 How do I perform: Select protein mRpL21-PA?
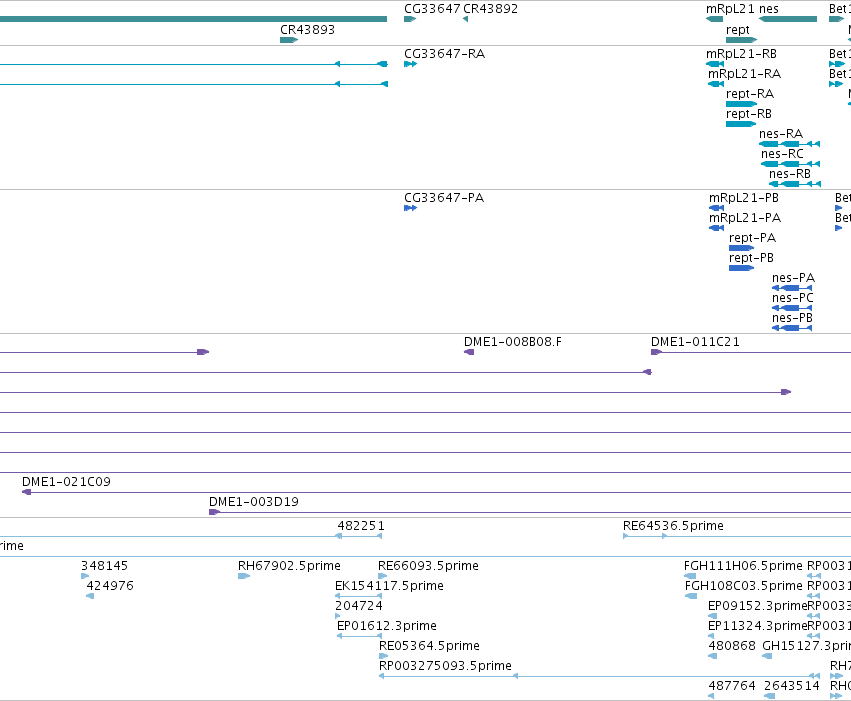coord(745,218)
